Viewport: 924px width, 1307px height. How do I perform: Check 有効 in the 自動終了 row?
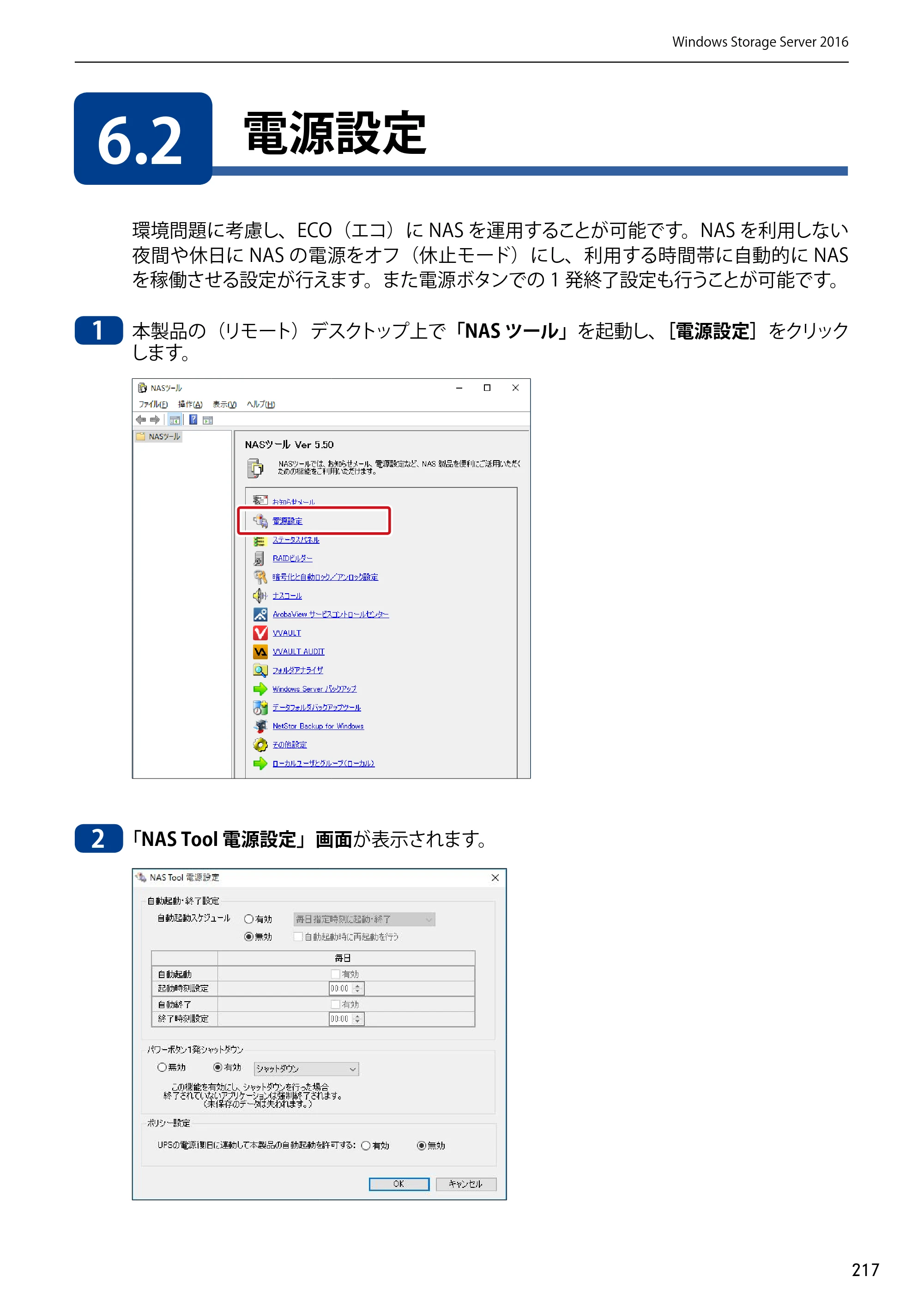tap(336, 1004)
